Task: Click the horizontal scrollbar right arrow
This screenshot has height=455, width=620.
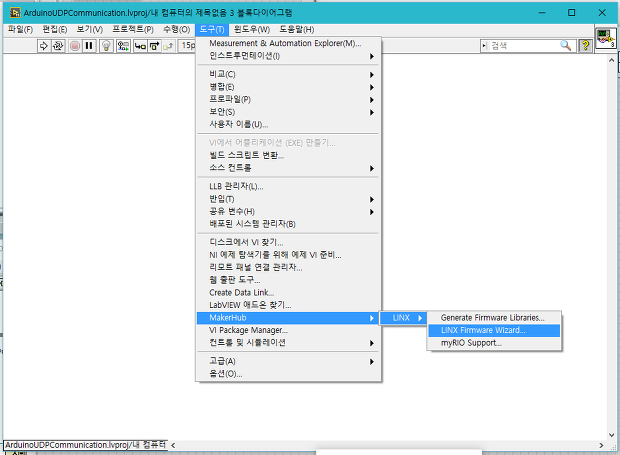Action: 601,445
